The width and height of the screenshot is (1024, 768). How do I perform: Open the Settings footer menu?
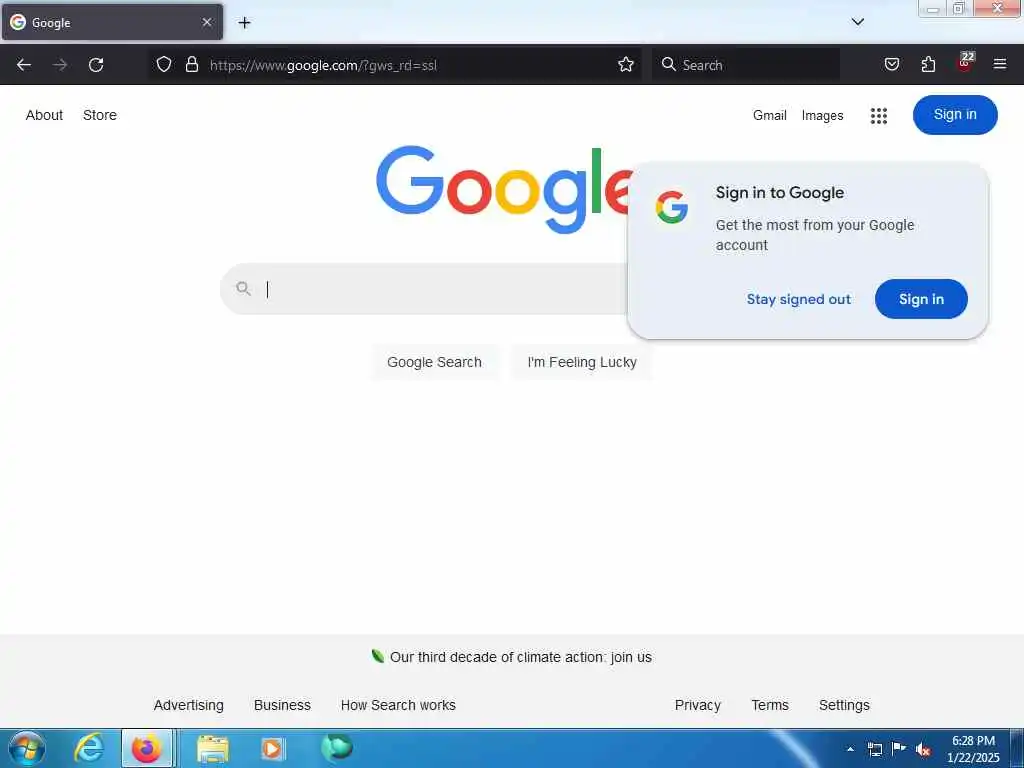(x=844, y=705)
